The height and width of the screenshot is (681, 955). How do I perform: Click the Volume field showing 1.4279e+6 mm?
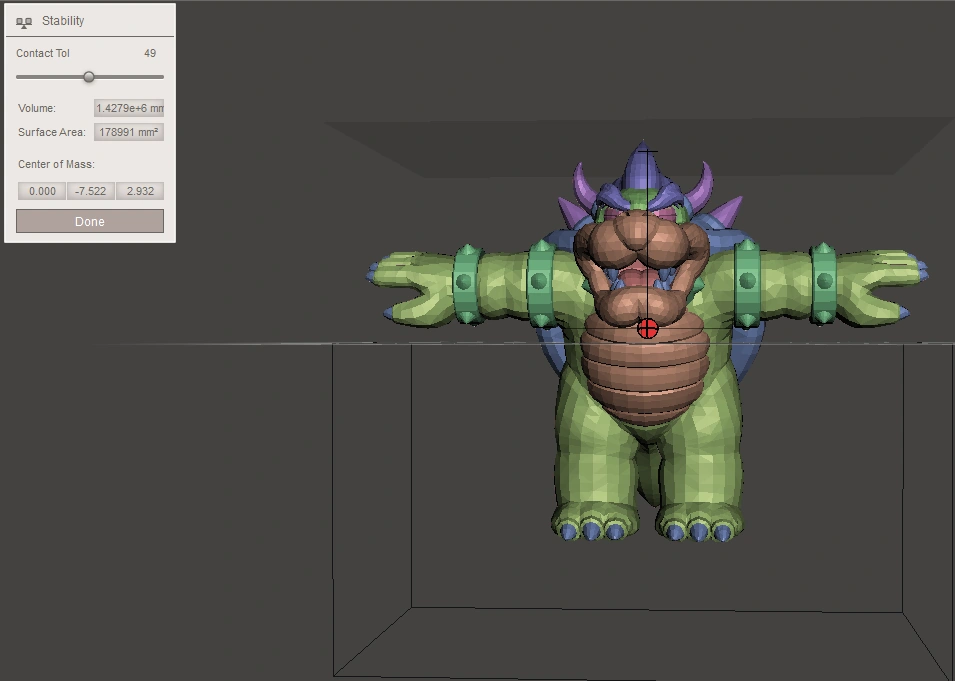point(128,107)
